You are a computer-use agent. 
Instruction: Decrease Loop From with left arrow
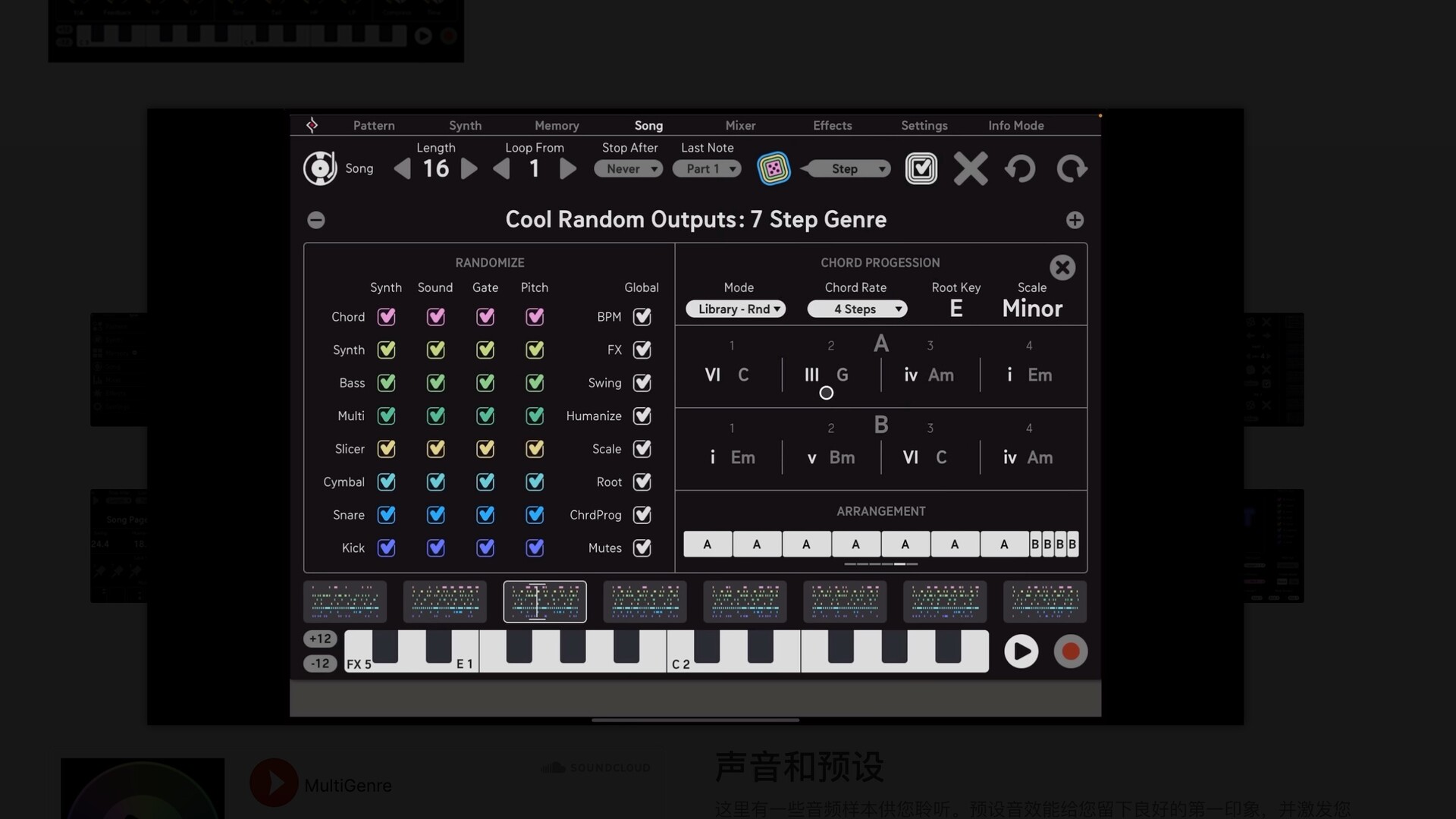501,168
